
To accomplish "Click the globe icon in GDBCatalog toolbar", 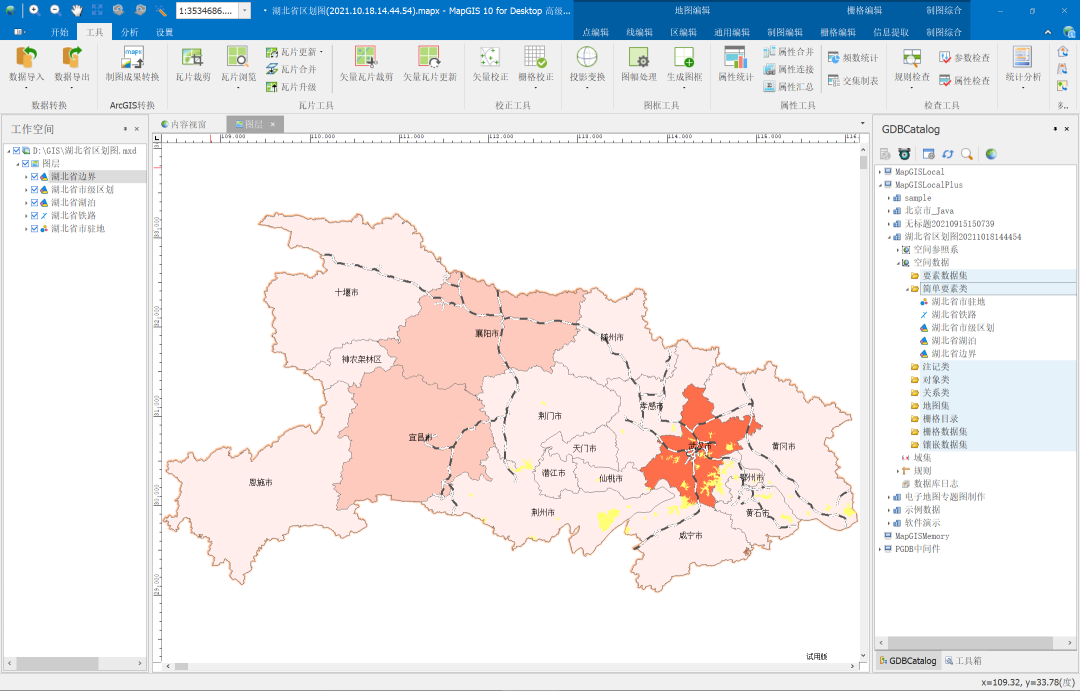I will pos(990,154).
